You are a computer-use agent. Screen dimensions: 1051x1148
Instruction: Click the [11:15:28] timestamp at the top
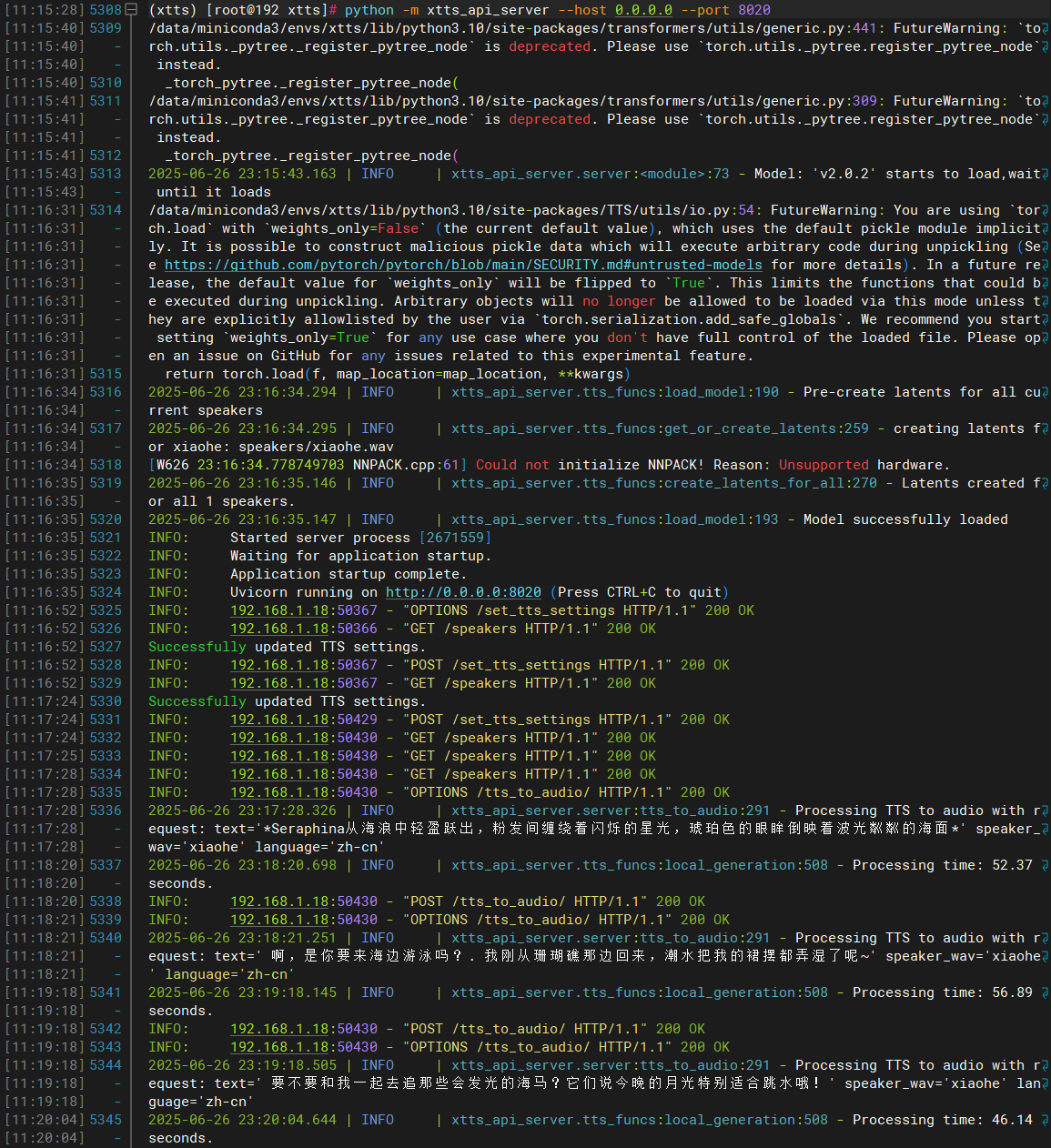coord(43,9)
